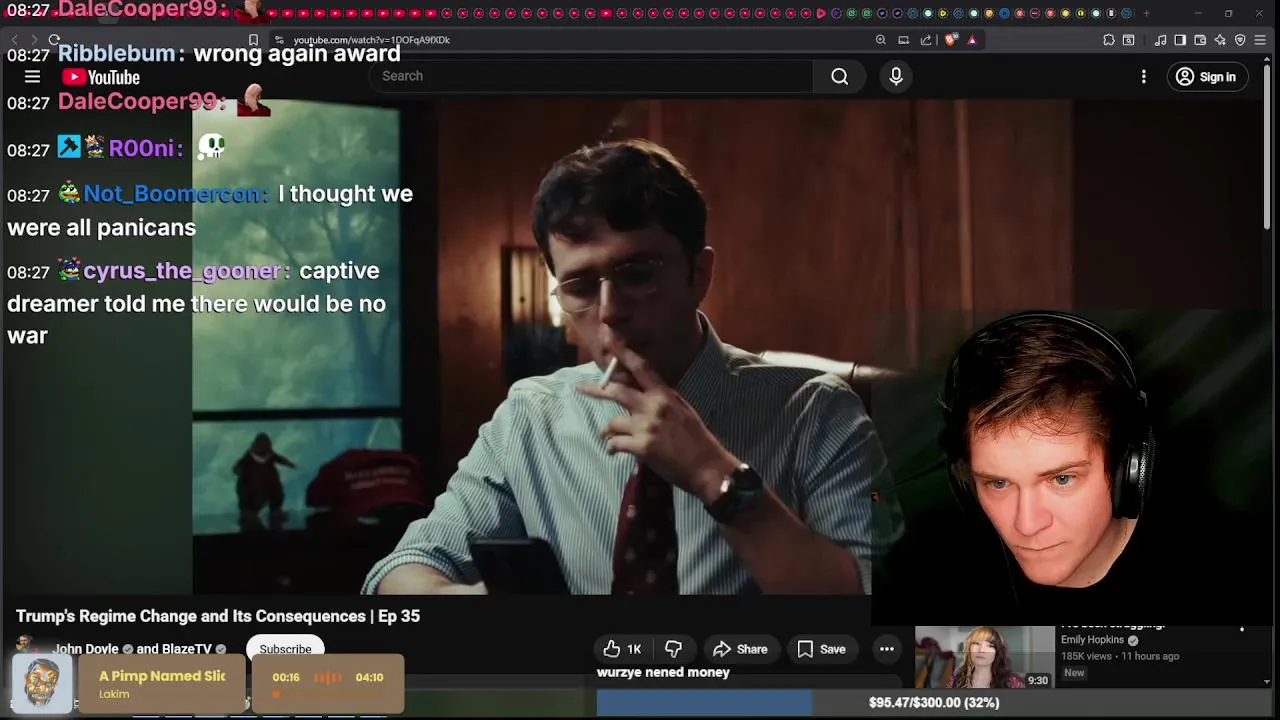Open more actions ellipsis under video
Image resolution: width=1280 pixels, height=720 pixels.
coord(887,649)
